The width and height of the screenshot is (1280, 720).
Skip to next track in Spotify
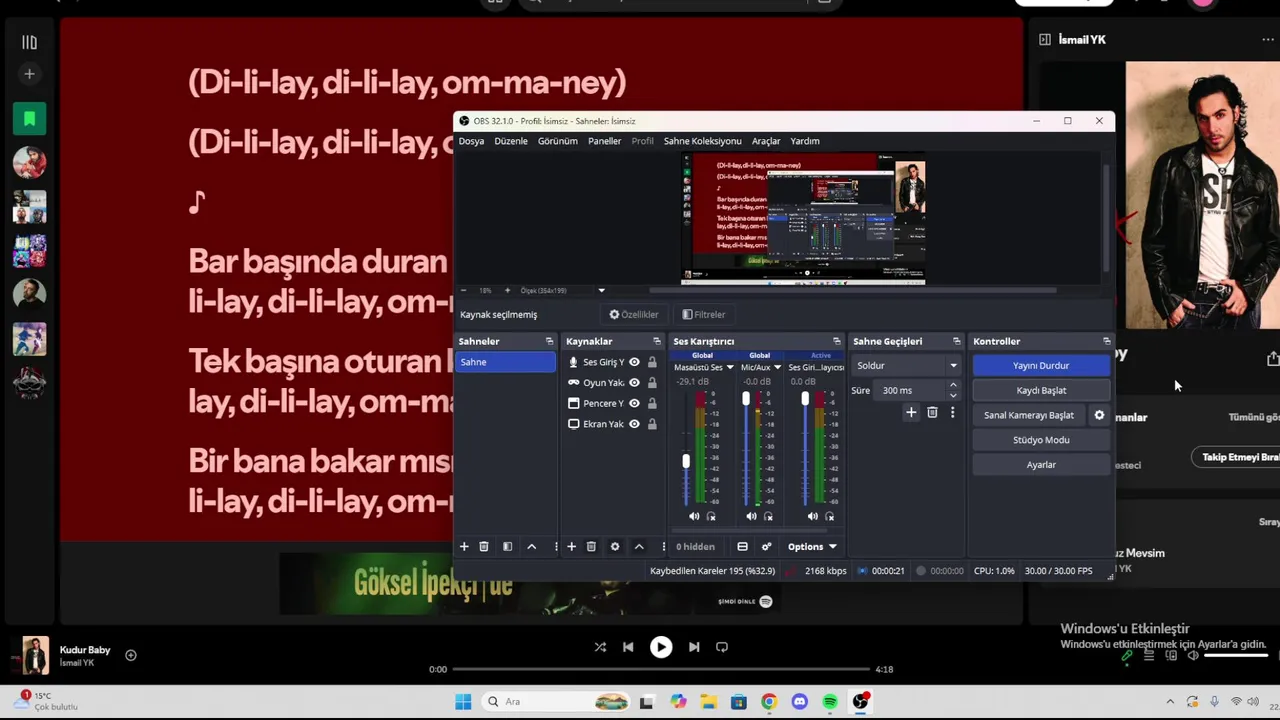coord(694,647)
